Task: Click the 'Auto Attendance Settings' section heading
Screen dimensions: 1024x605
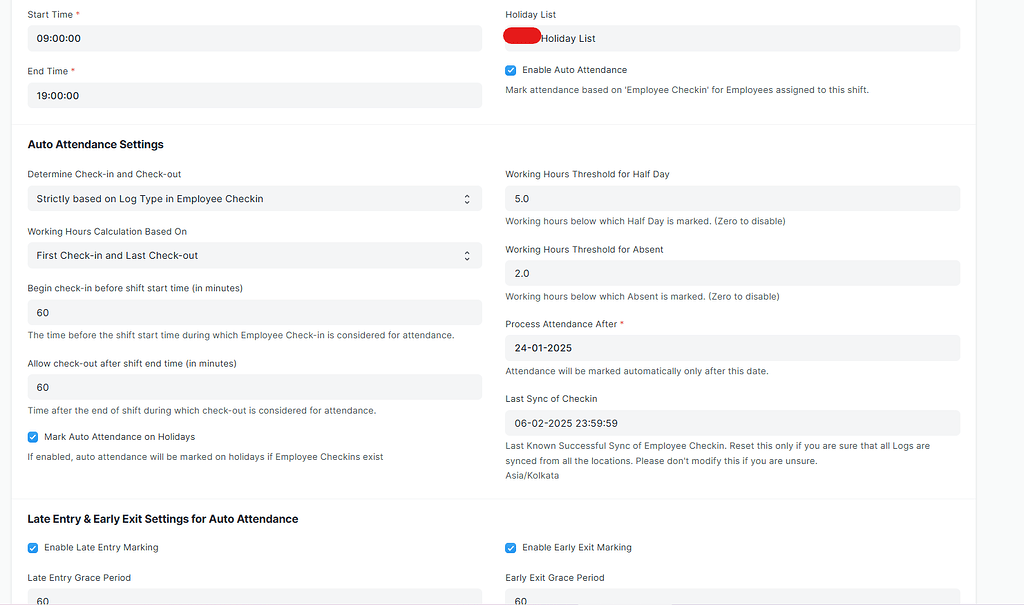Action: [x=95, y=144]
